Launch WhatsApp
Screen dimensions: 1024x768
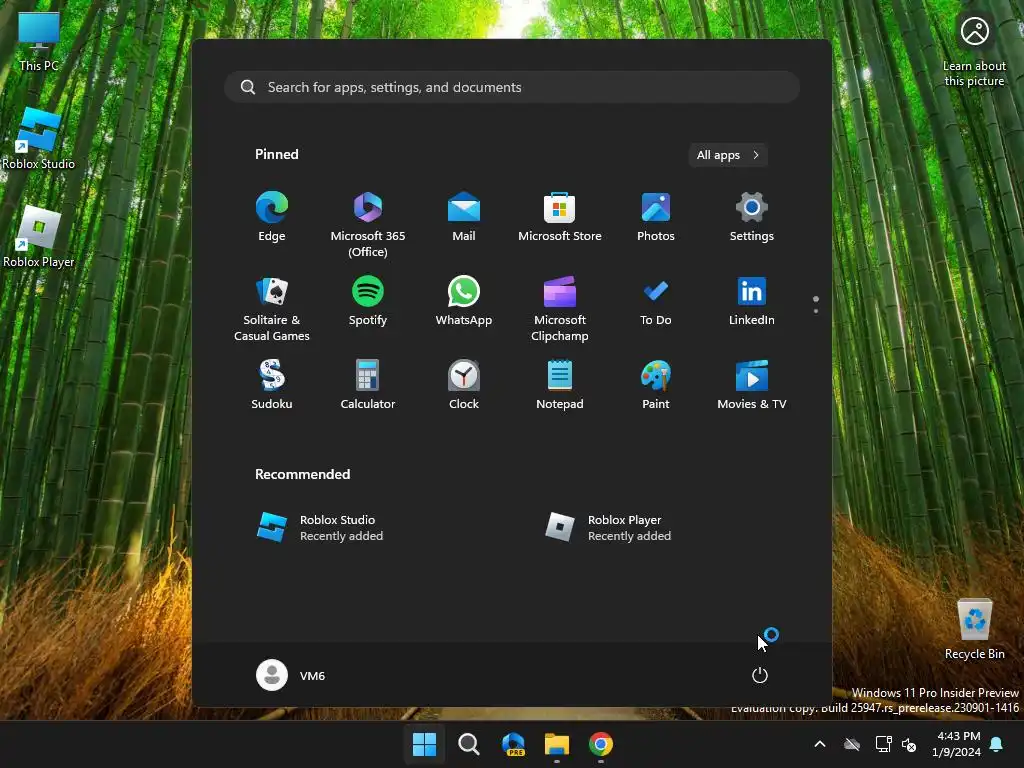click(464, 301)
